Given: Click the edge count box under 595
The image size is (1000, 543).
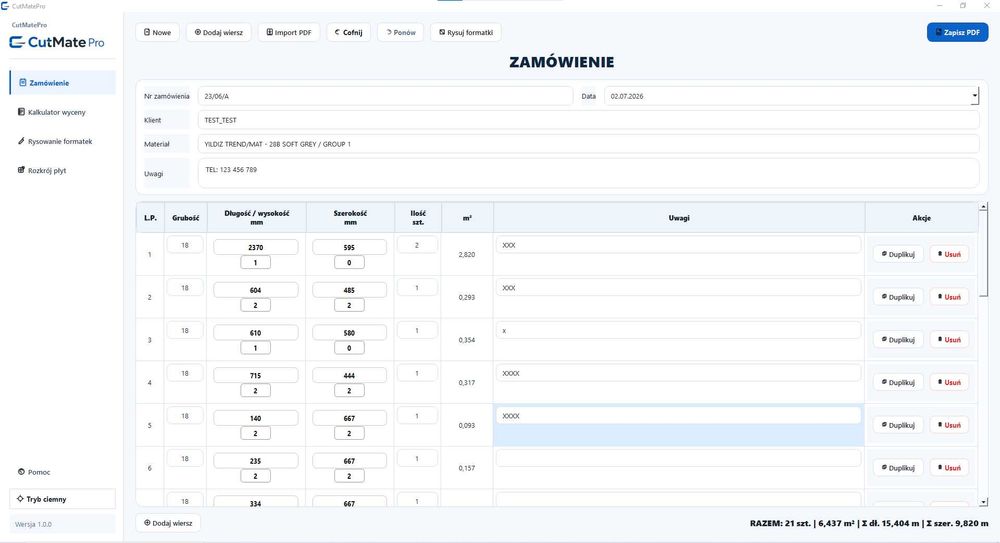Looking at the screenshot, I should tap(349, 262).
